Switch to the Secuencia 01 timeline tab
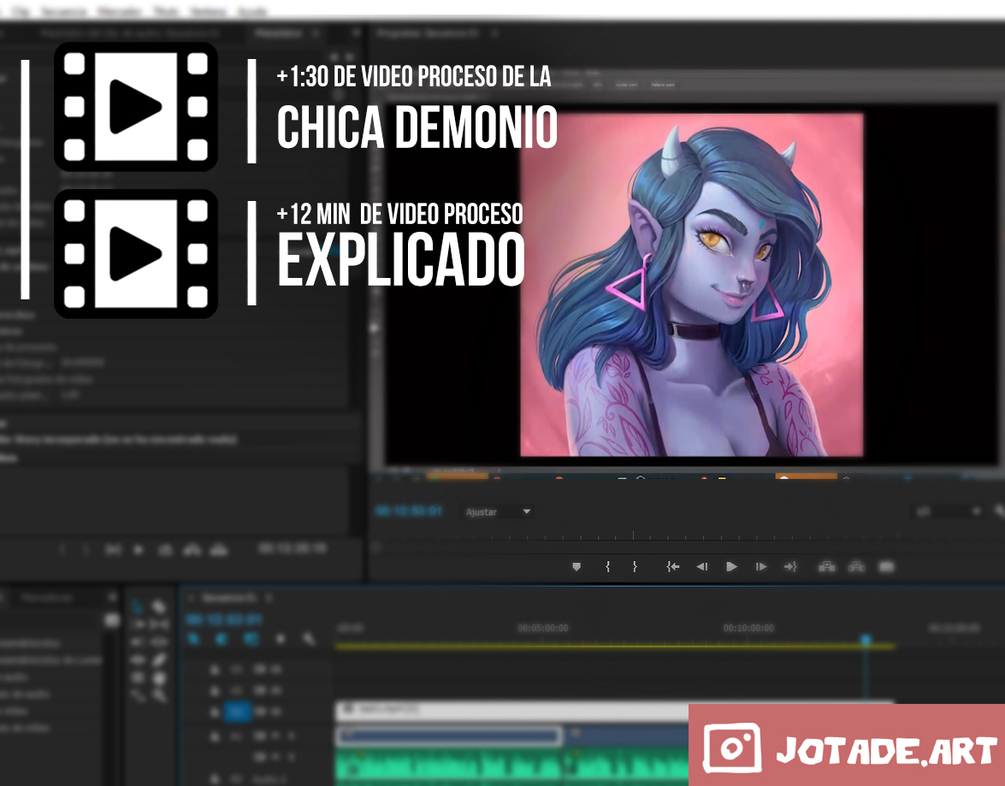1005x786 pixels. tap(229, 598)
